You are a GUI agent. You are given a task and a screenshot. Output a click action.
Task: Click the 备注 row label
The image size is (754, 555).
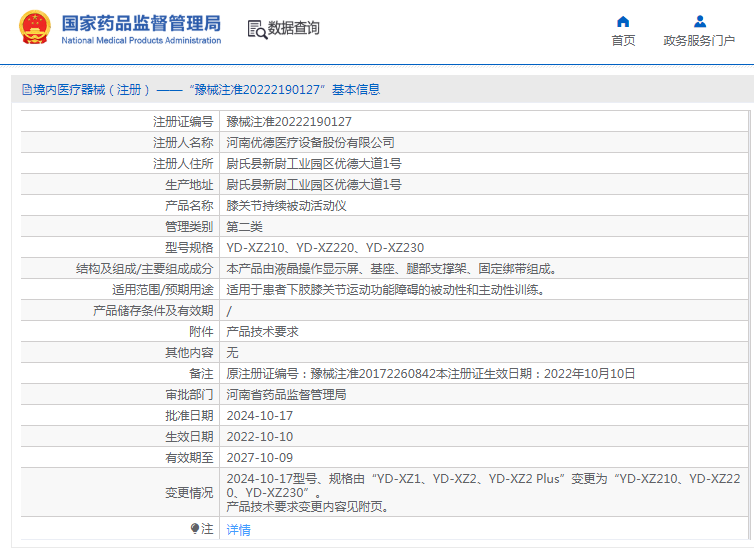(201, 374)
